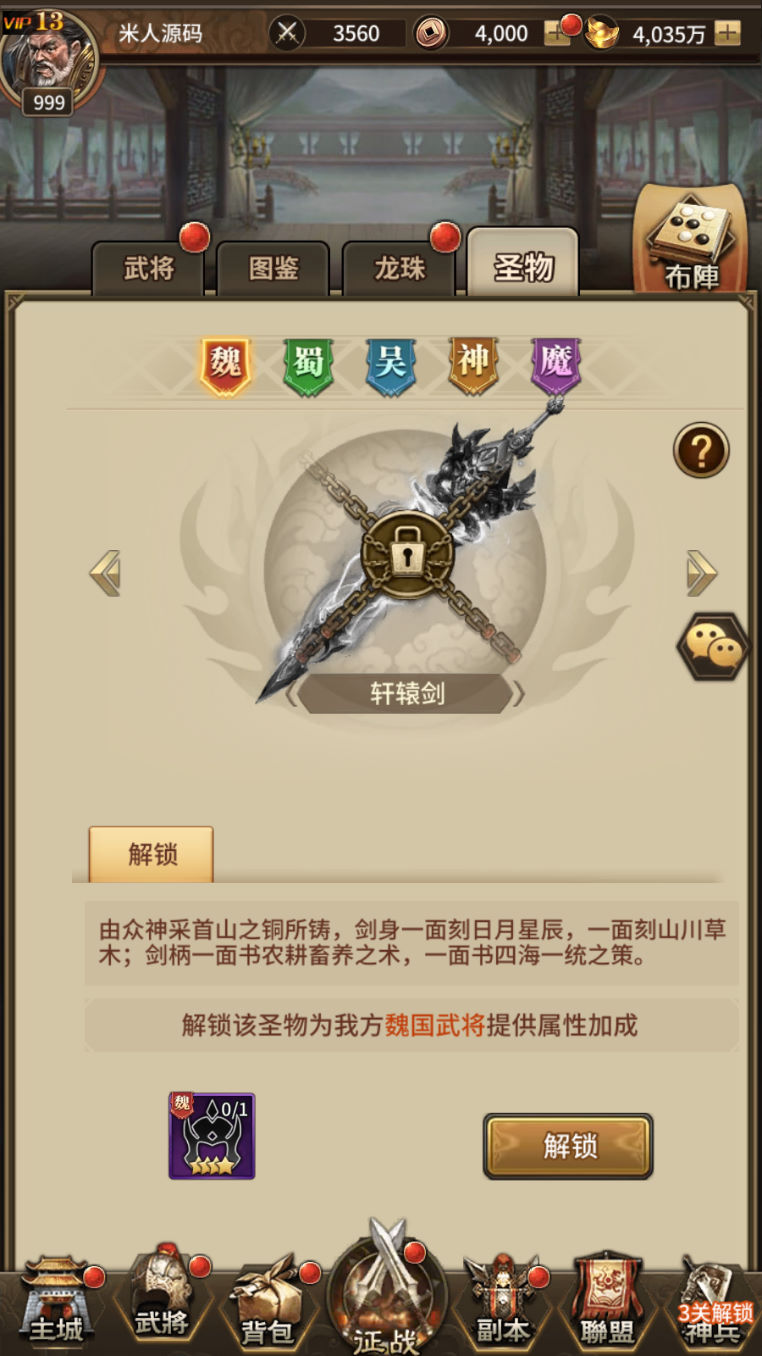
Task: Open the chat bubble icon
Action: (713, 647)
